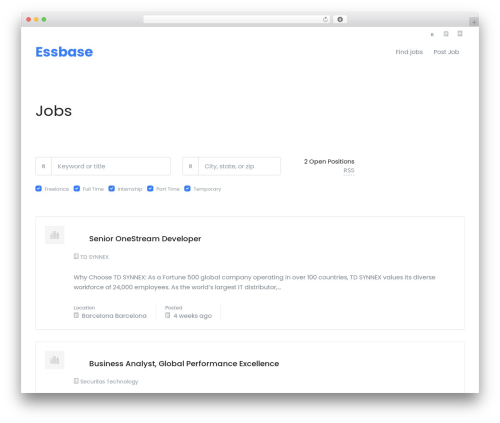Click the City, state, or zip field
This screenshot has width=500, height=423.
click(x=239, y=166)
